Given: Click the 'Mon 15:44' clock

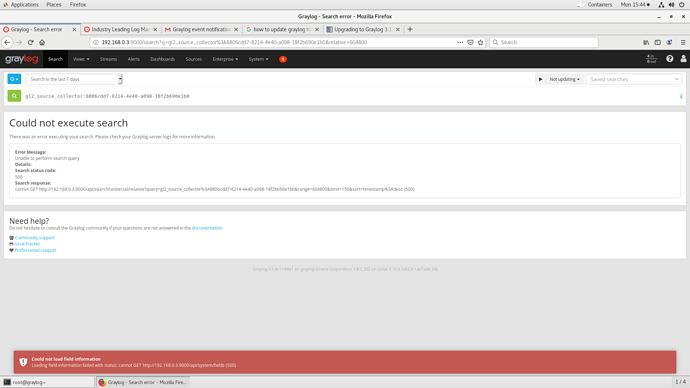Looking at the screenshot, I should click(x=635, y=4).
